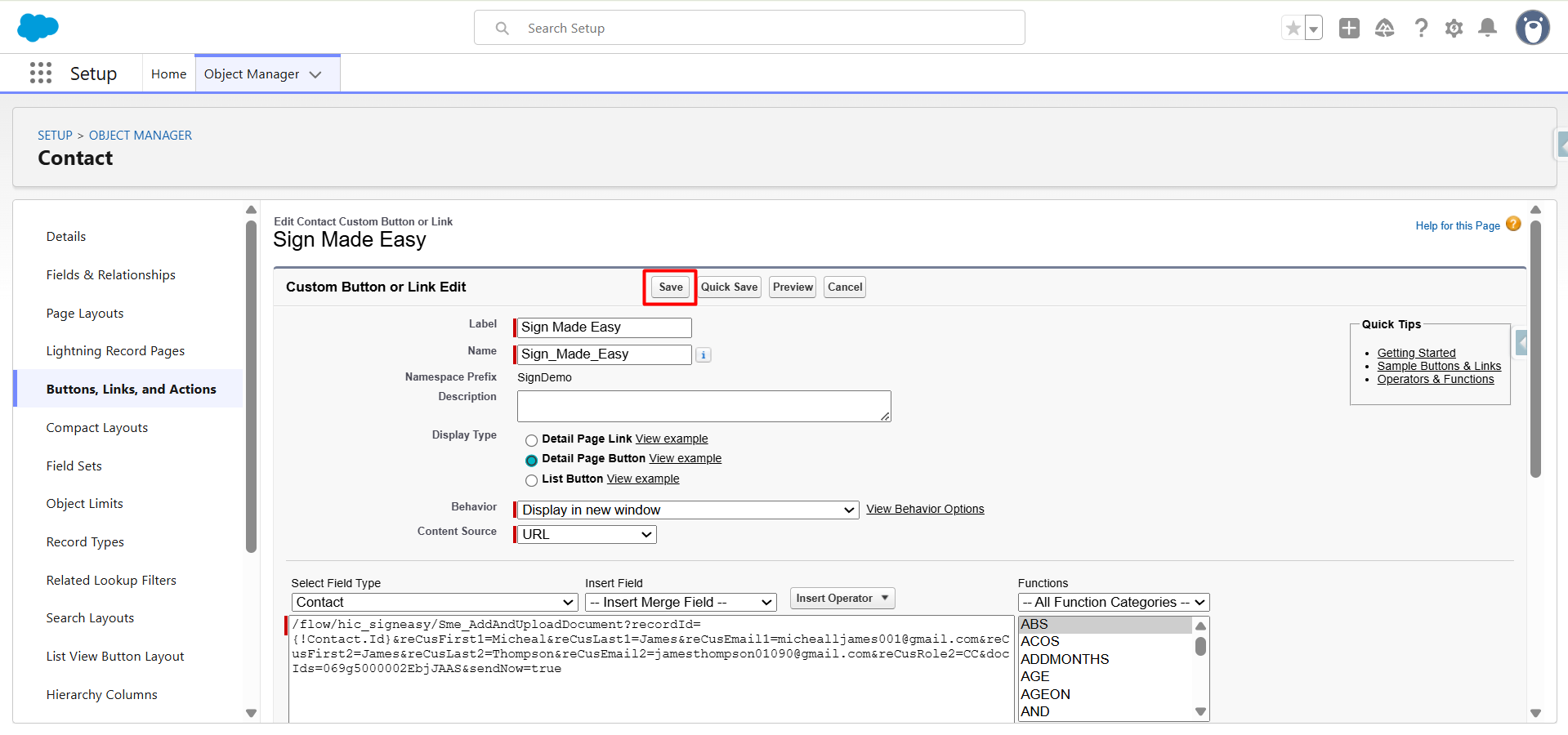Screen dimensions: 1568x735
Task: Open Fields & Relationships in sidebar
Action: 111,275
